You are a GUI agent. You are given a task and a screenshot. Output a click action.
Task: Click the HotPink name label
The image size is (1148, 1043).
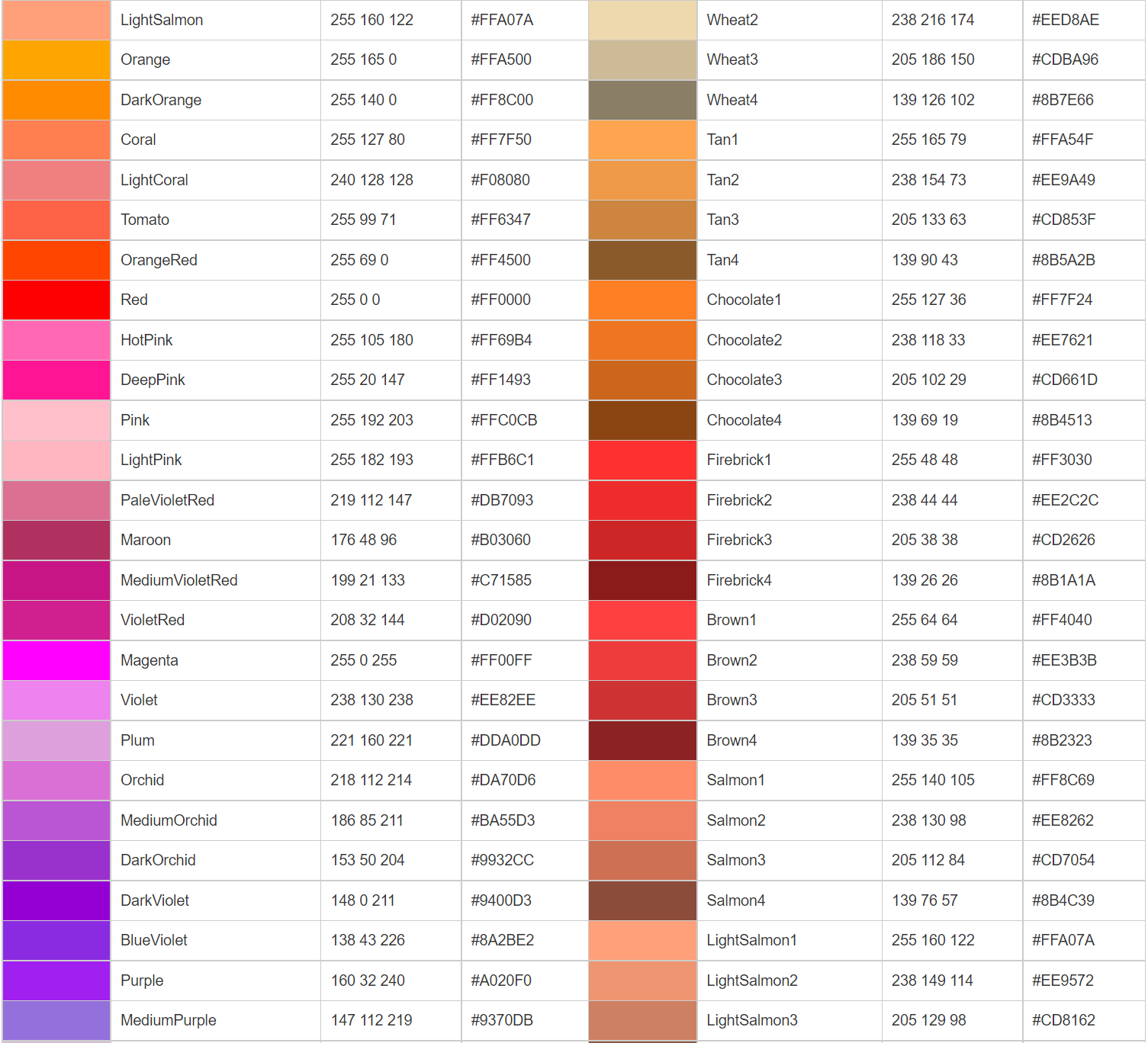coord(146,340)
